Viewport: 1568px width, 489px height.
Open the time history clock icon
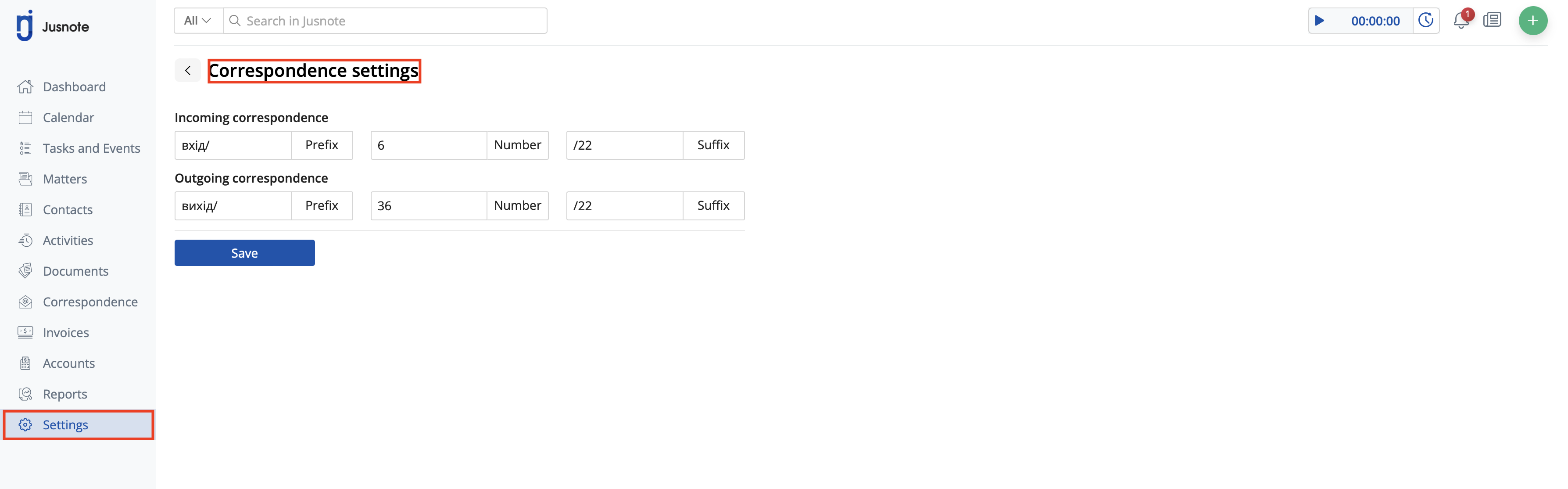pos(1425,21)
